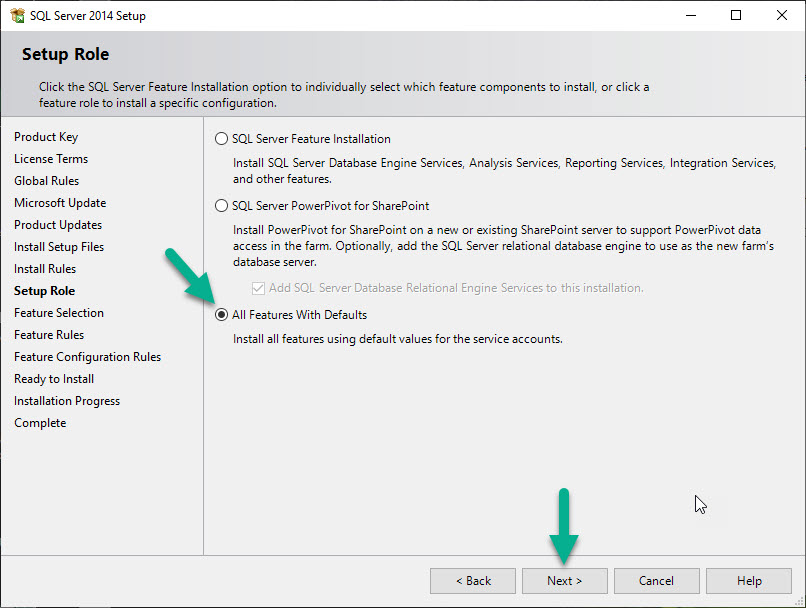Minimize the SQL Server 2014 Setup window

(691, 15)
